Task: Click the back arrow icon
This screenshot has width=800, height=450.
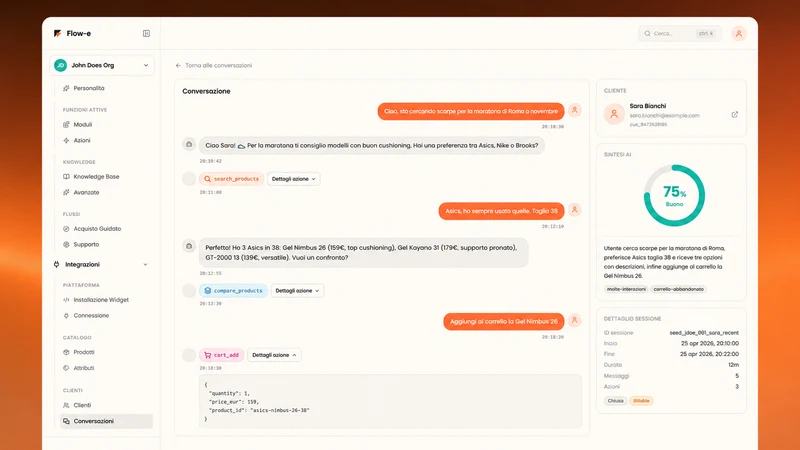Action: 178,65
